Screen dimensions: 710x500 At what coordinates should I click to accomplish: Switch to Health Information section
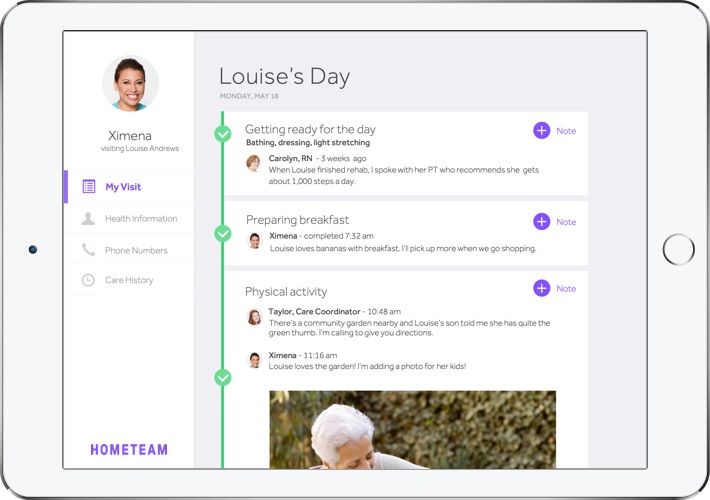click(x=141, y=219)
